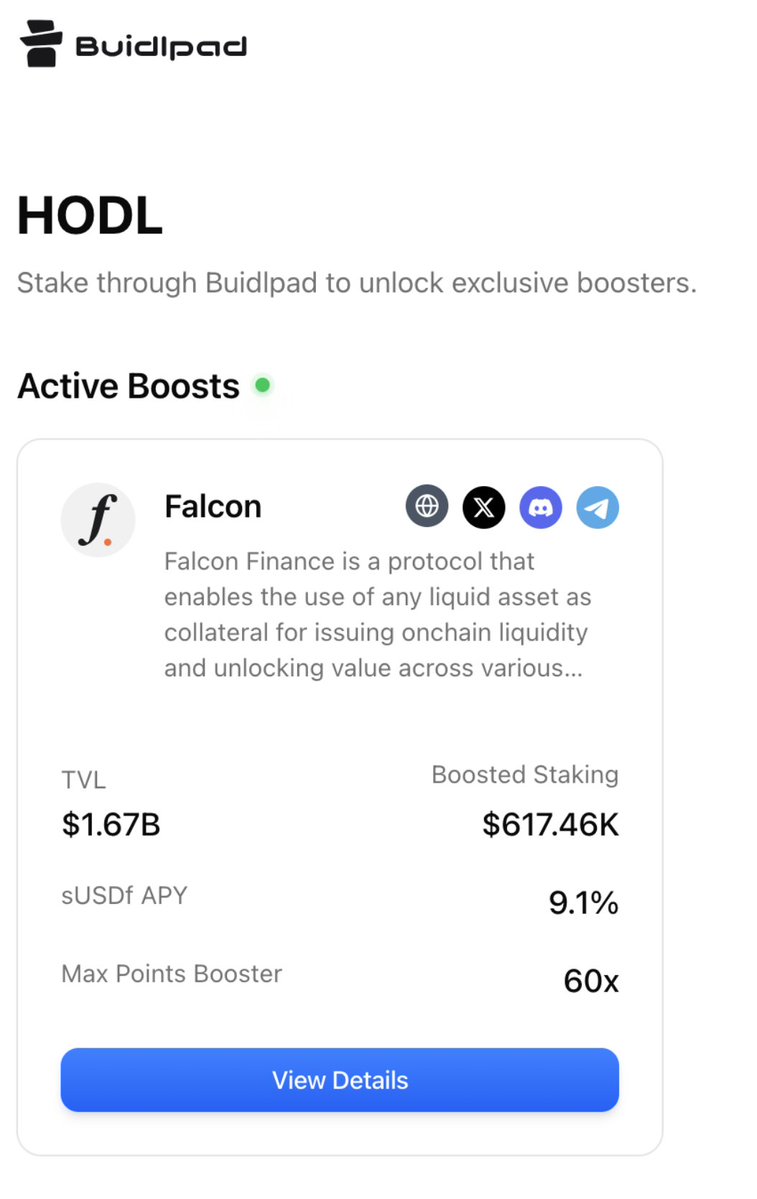Click the $617.46K Boosted Staking value
The image size is (757, 1199).
[550, 824]
